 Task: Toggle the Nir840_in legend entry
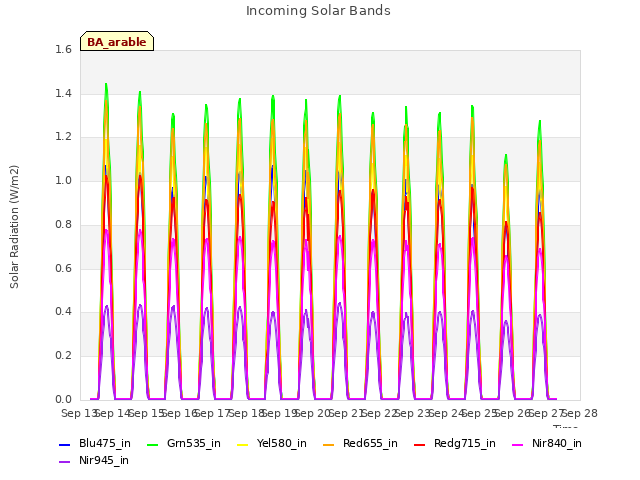pos(547,443)
